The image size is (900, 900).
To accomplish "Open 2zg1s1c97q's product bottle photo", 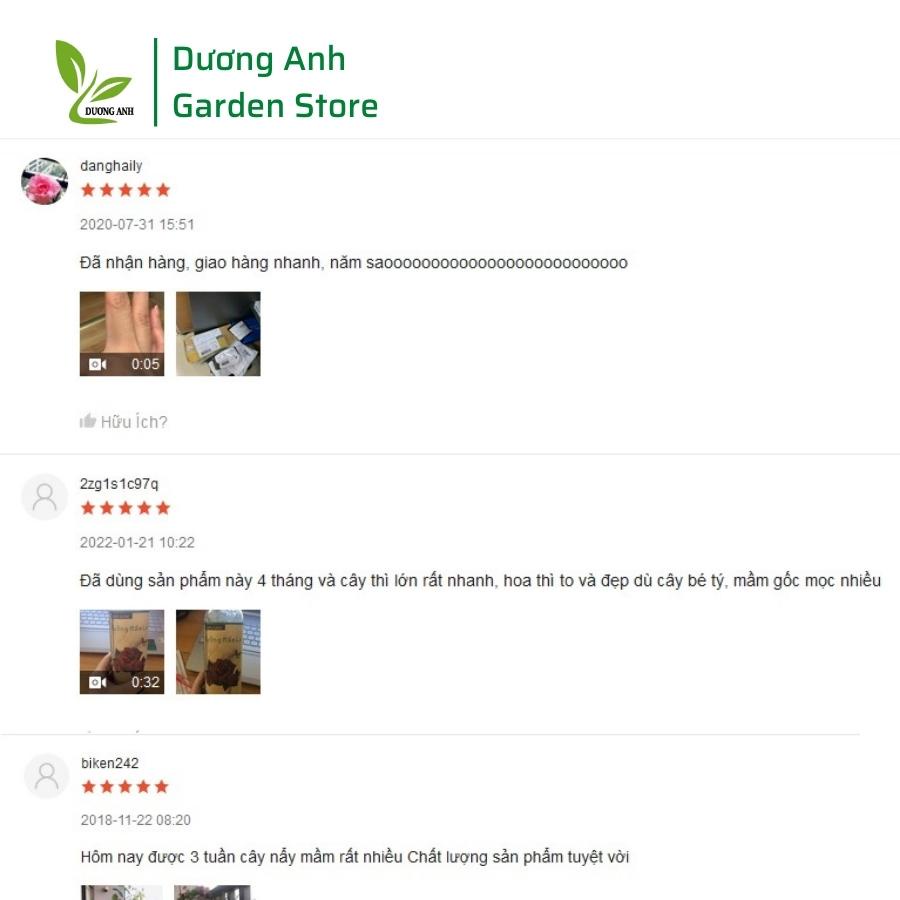I will [218, 651].
